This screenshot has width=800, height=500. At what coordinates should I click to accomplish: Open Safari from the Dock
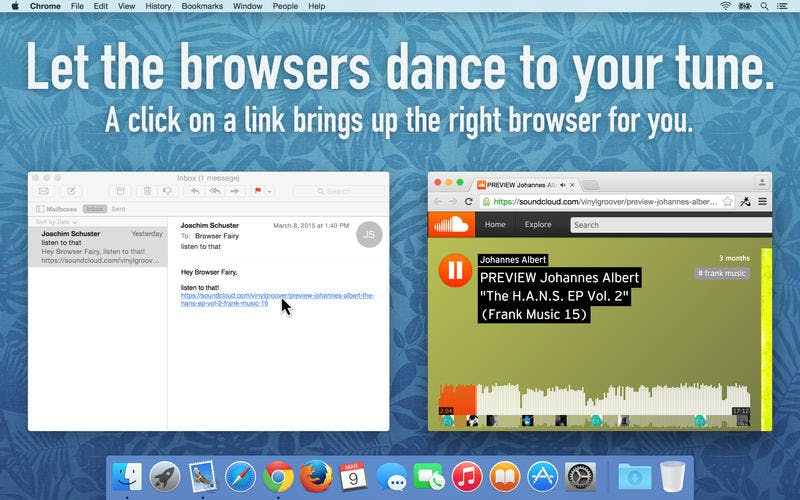click(x=240, y=477)
